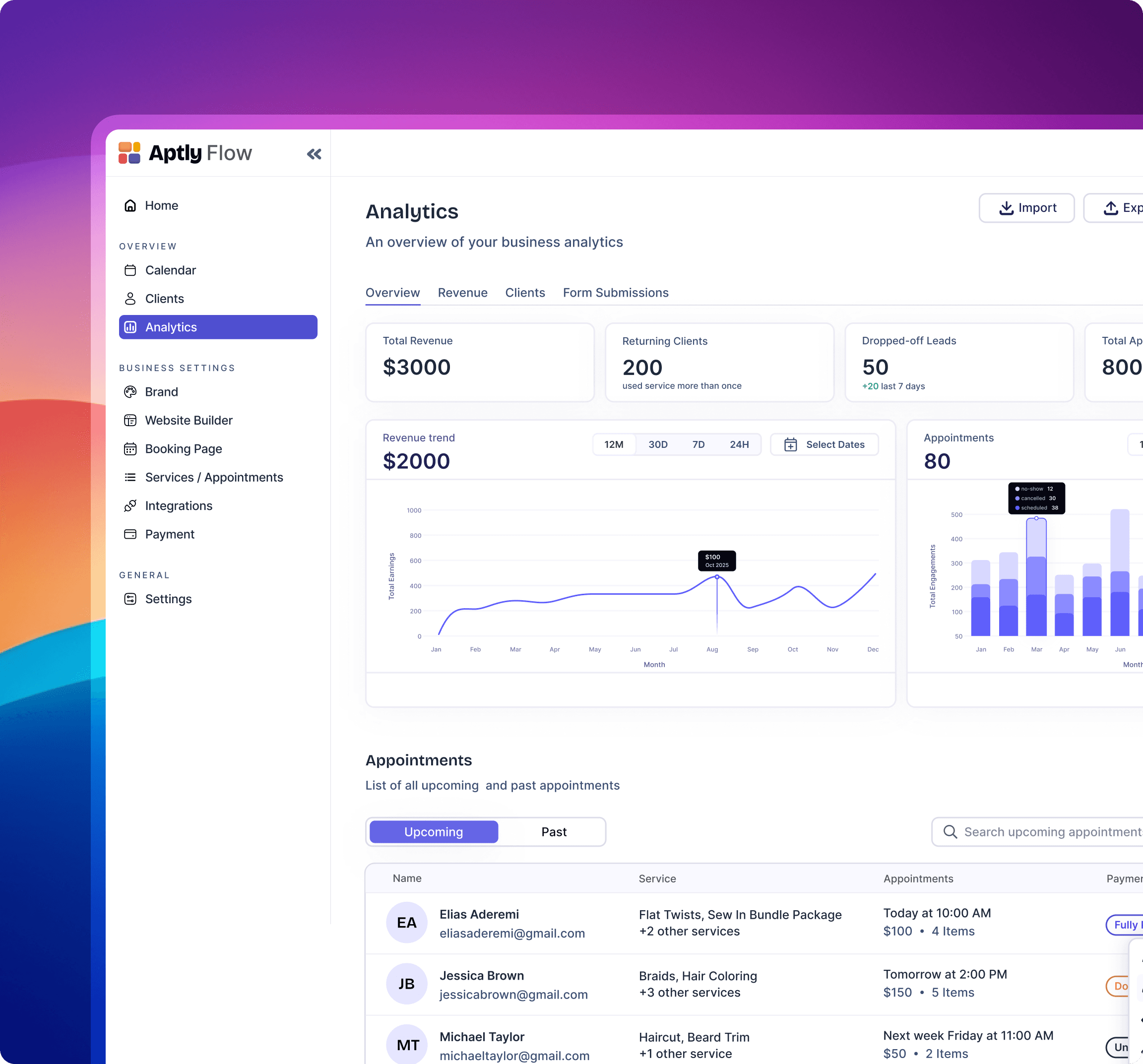Click the Total Revenue card

tap(480, 362)
